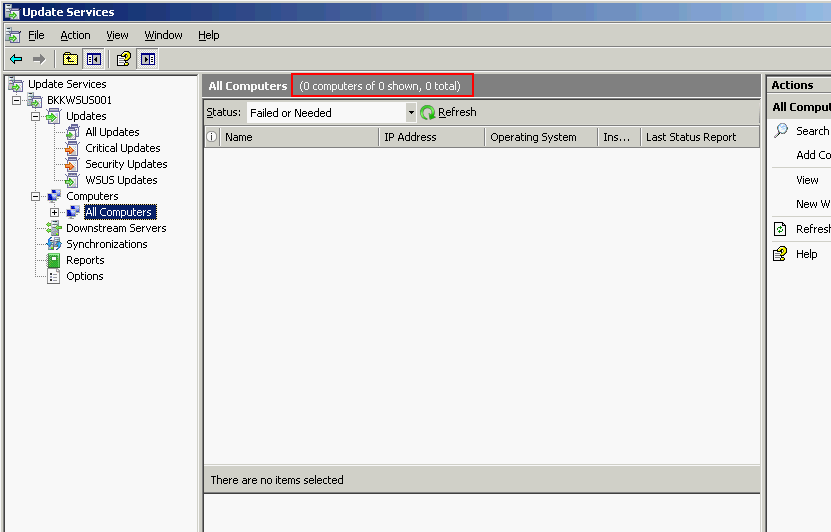
Task: Click the Help icon in Actions pane
Action: [780, 254]
